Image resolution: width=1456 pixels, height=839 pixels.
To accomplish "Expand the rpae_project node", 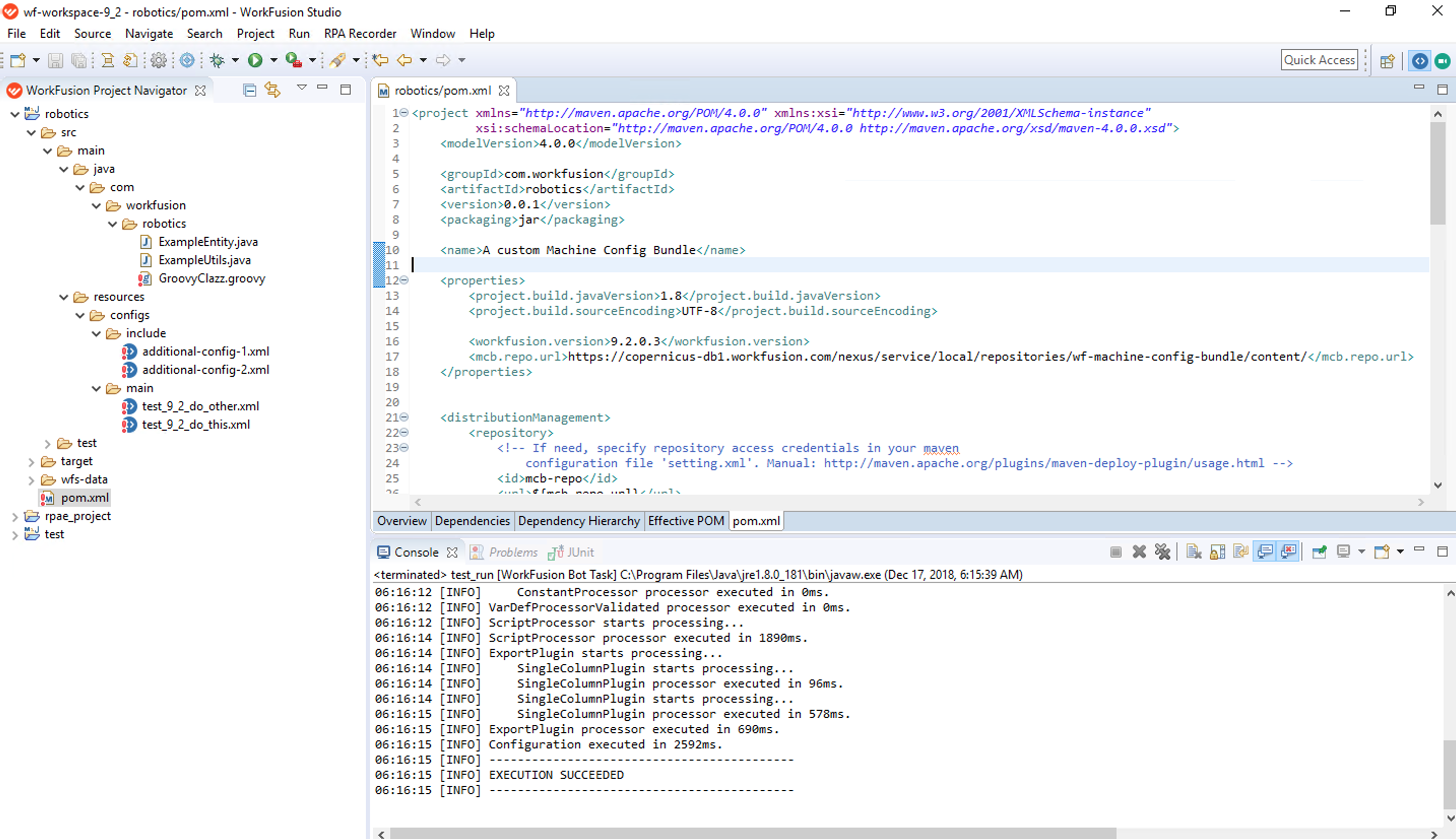I will pos(16,517).
